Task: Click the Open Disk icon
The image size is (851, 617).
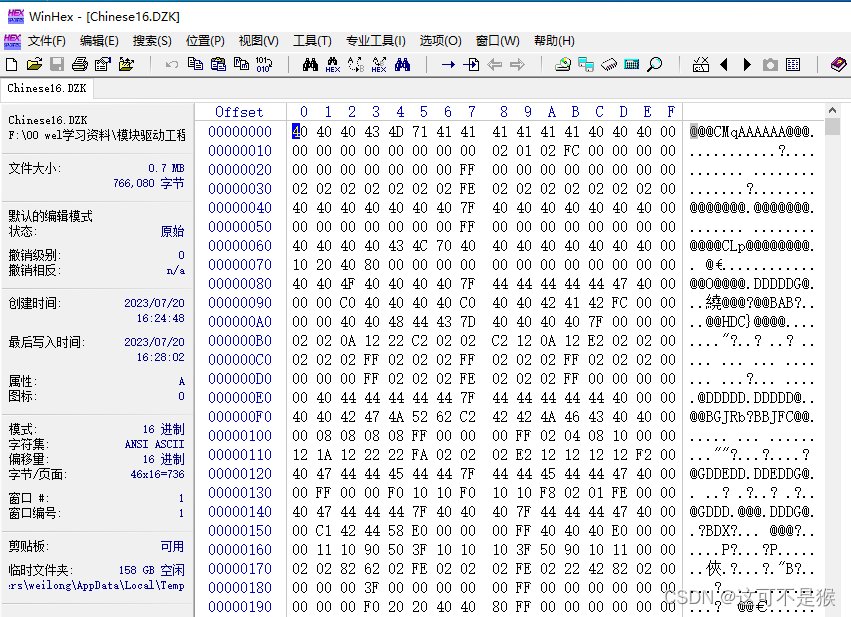Action: point(563,65)
